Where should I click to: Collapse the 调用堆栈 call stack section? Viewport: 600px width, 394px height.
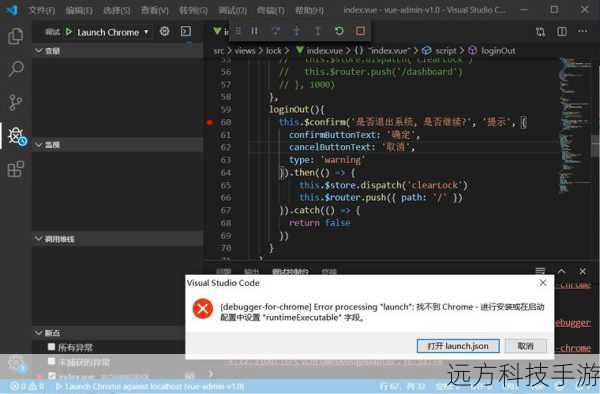117,239
